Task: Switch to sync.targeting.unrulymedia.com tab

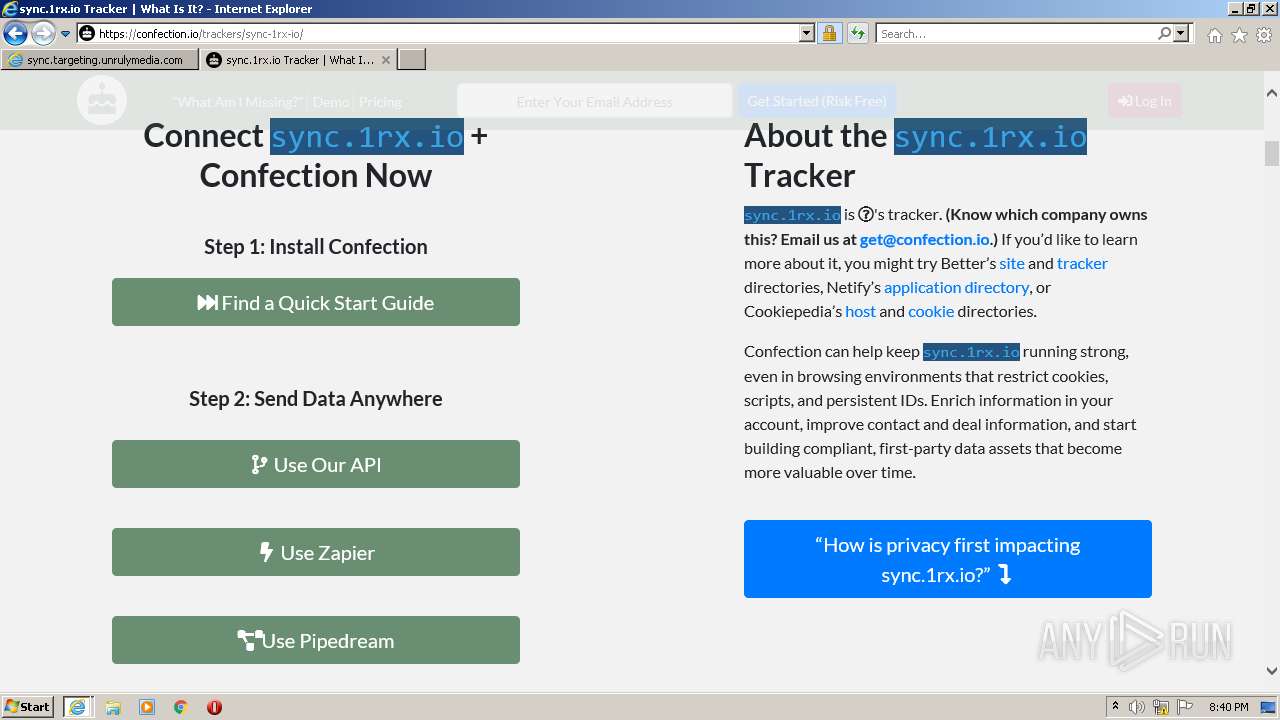Action: pyautogui.click(x=100, y=60)
